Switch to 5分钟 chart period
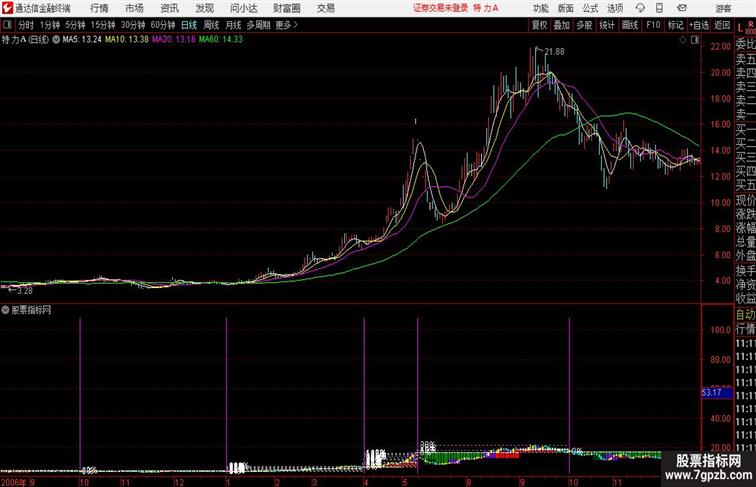This screenshot has height=487, width=756. [75, 25]
